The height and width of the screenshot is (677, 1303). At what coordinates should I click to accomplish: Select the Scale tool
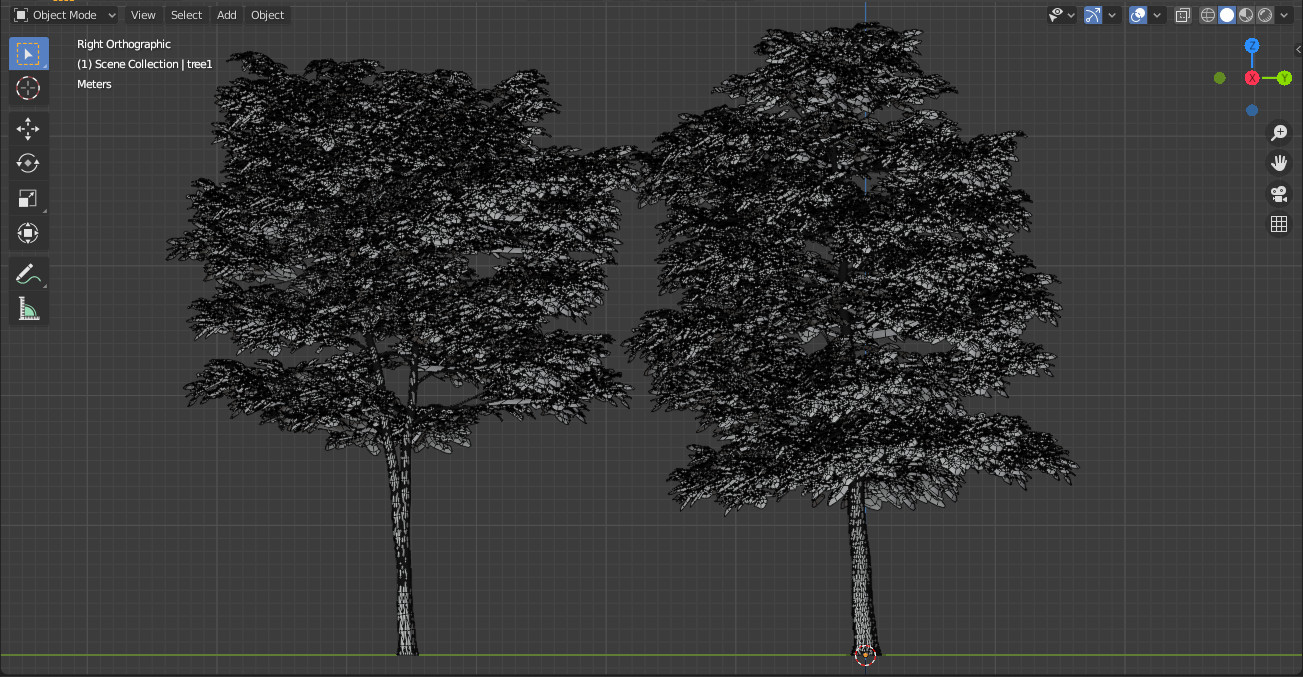(x=28, y=198)
